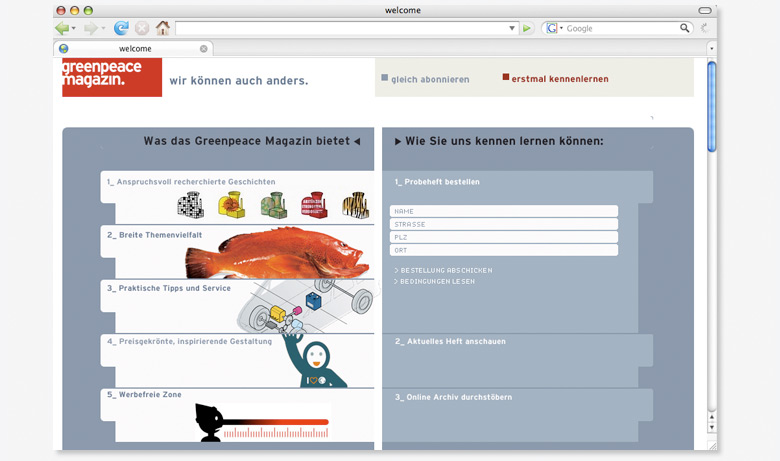Image resolution: width=780 pixels, height=461 pixels.
Task: Click inside the PLZ input field
Action: (504, 237)
